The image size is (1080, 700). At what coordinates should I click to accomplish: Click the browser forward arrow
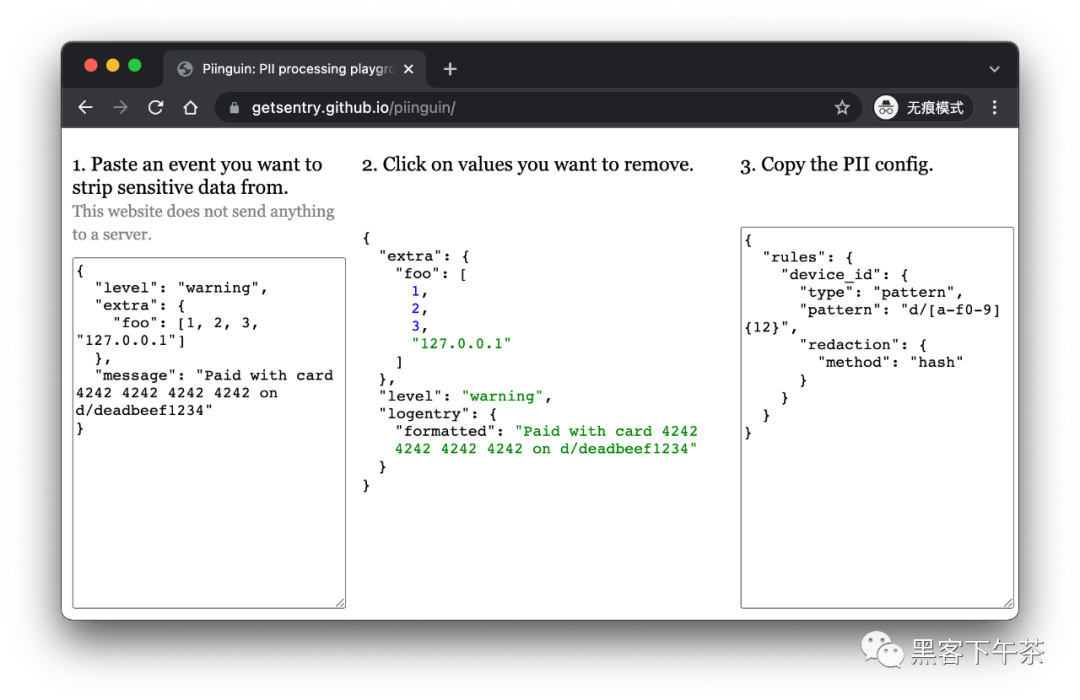tap(121, 107)
